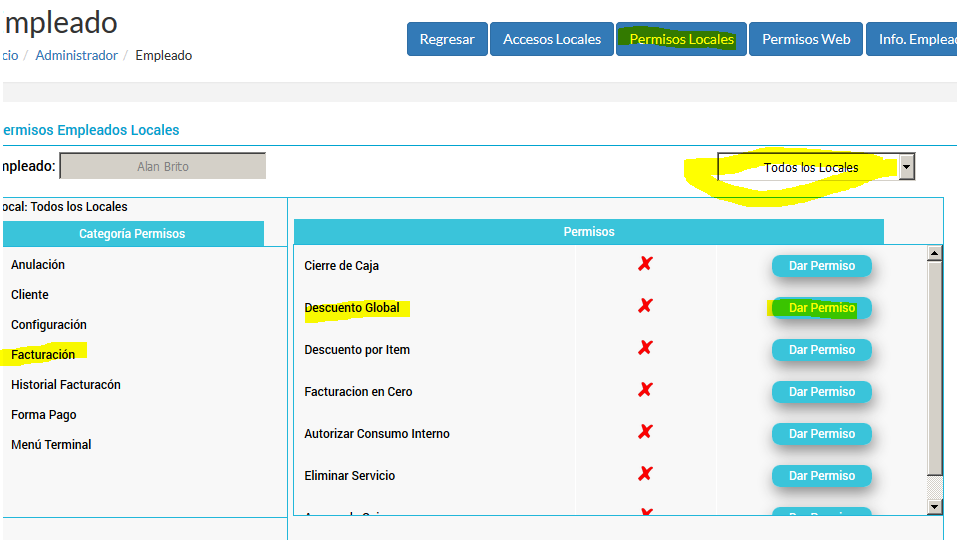Click red X for Eliminar Servicio
957x540 pixels.
coord(645,473)
